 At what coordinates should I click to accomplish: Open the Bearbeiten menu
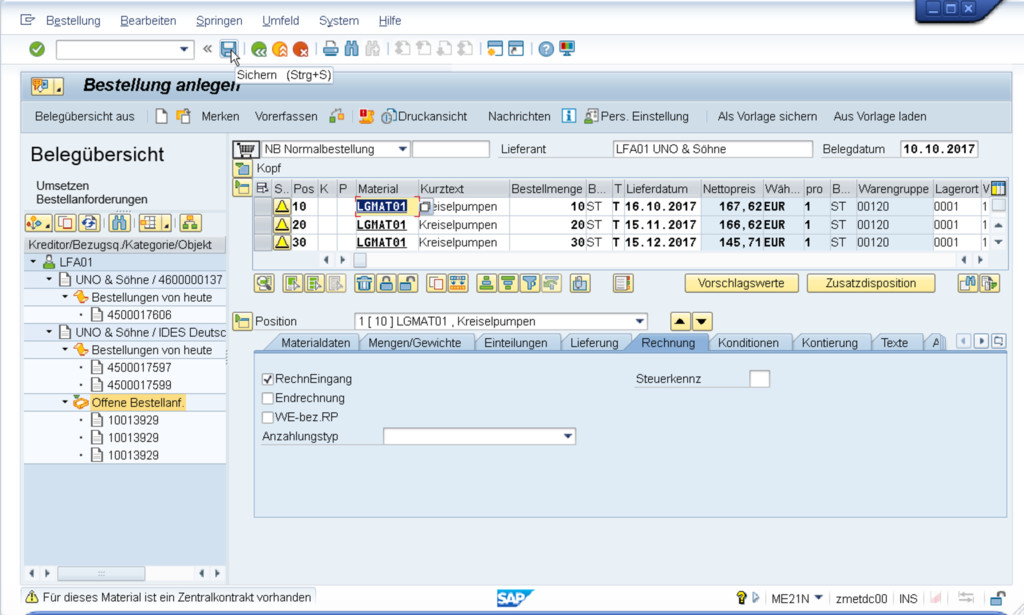[148, 20]
